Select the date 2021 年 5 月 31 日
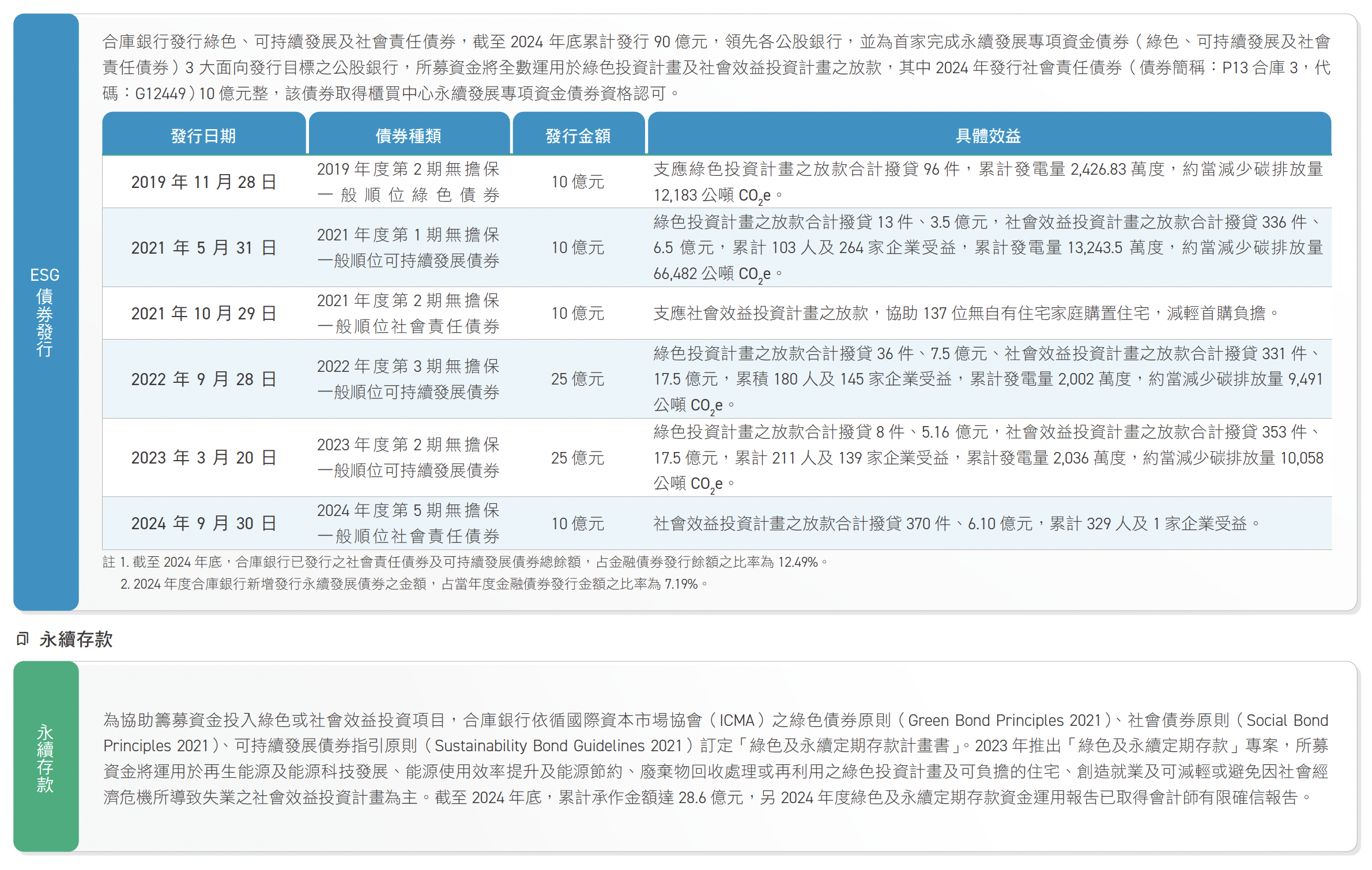 (203, 248)
